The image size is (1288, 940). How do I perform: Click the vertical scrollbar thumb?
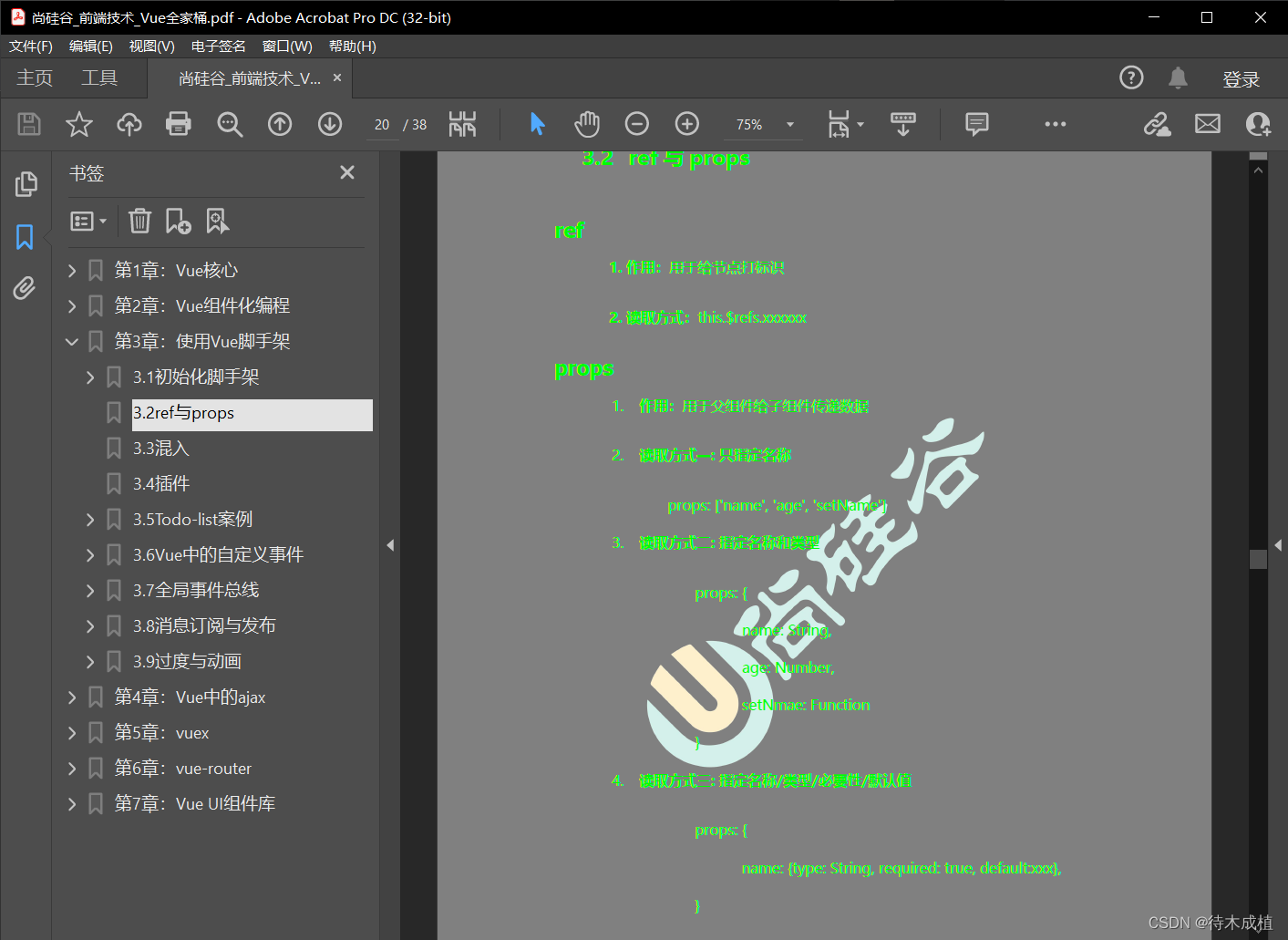coord(1259,559)
